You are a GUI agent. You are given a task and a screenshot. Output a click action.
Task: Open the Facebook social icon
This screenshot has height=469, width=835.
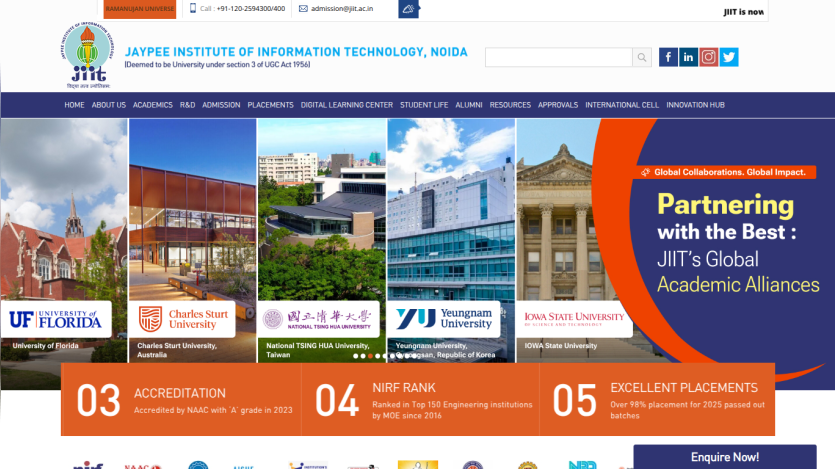click(x=668, y=57)
